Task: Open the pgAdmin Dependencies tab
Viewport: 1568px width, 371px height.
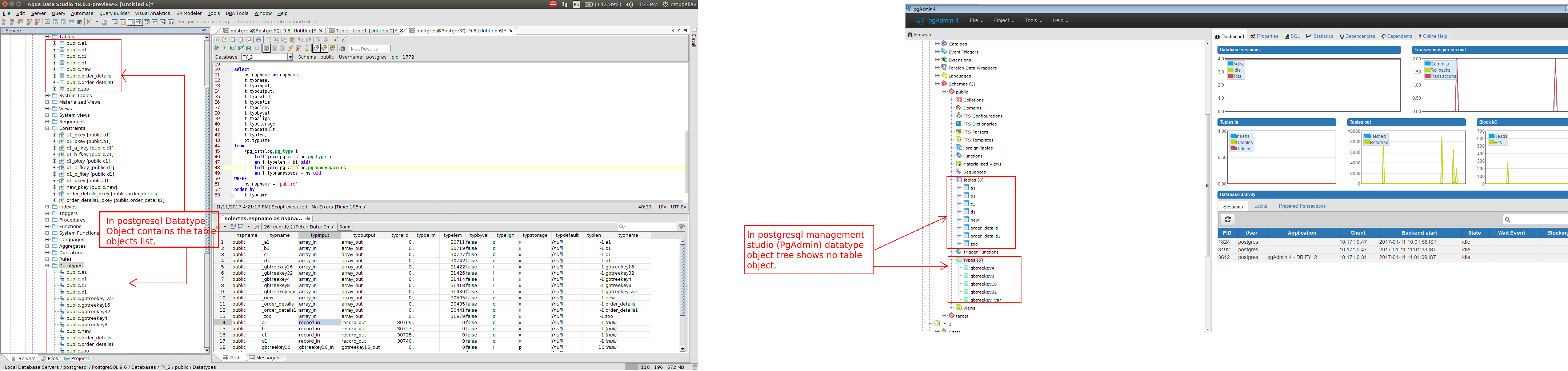Action: tap(1357, 36)
